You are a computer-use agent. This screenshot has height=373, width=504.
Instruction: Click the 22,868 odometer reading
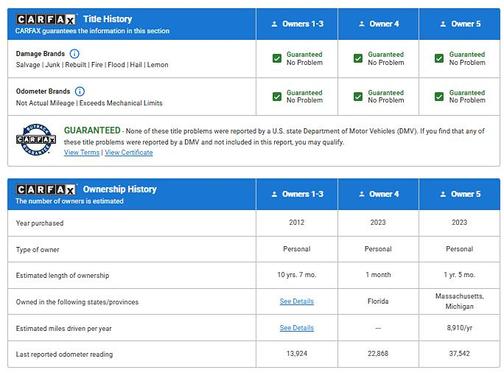(378, 353)
